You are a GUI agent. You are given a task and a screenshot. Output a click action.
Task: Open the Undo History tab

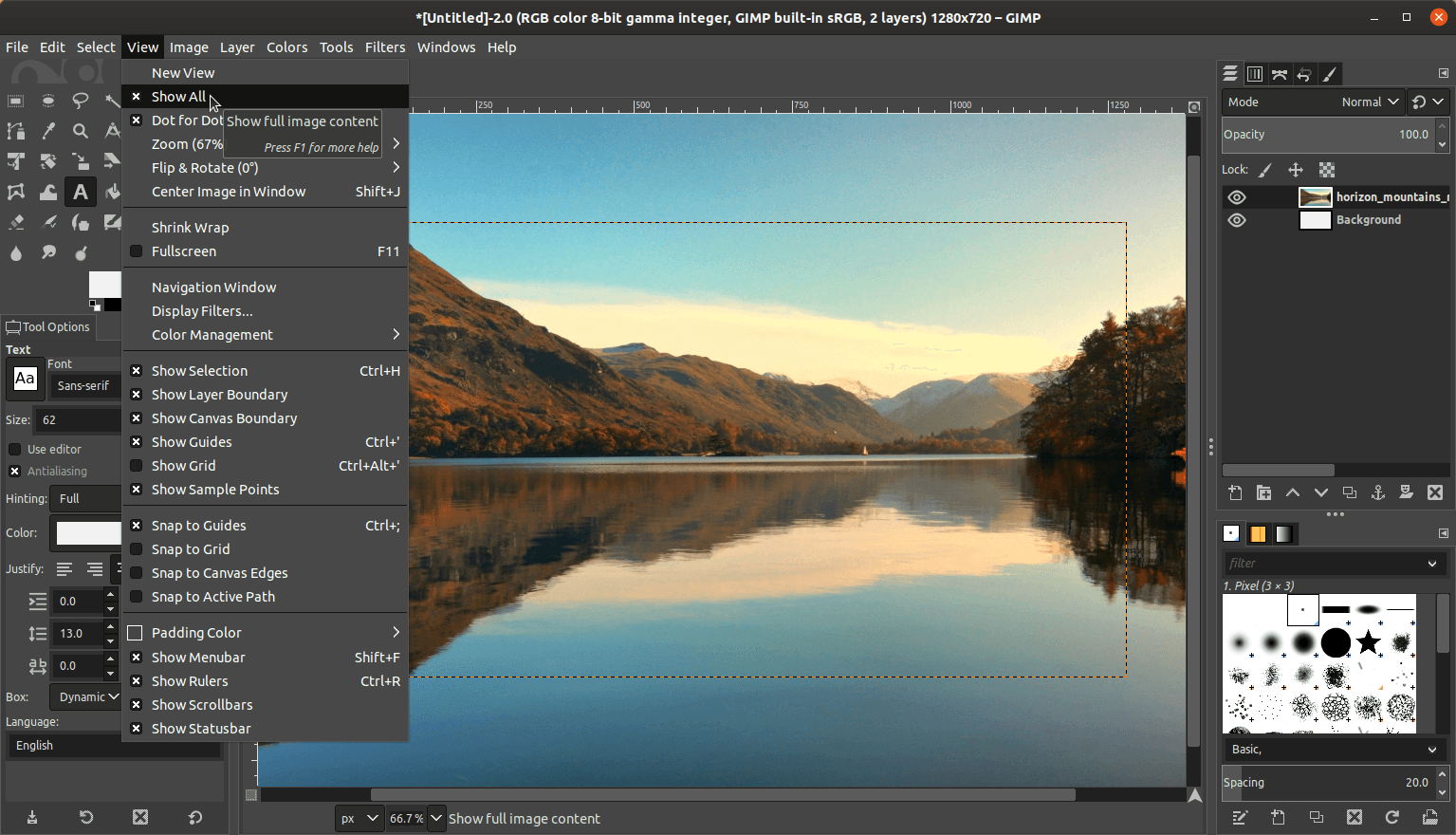[1304, 73]
